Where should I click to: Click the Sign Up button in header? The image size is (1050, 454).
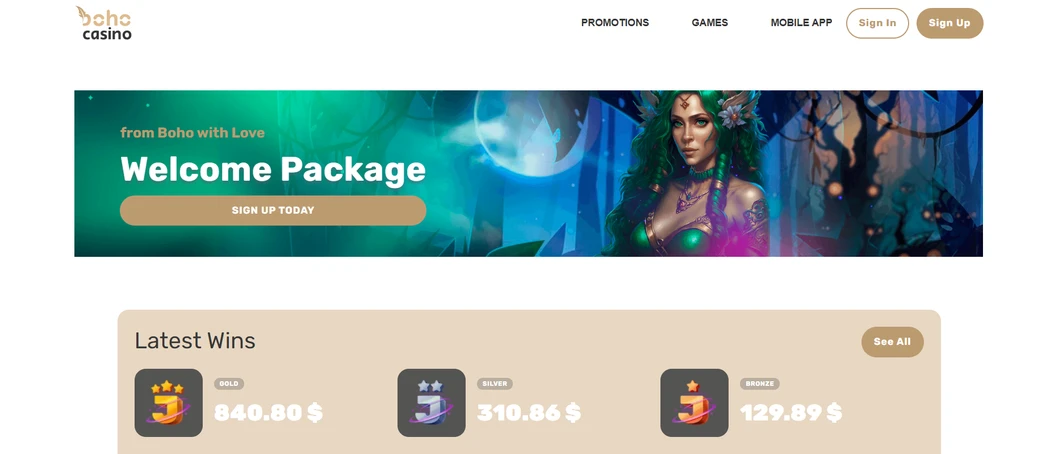click(950, 23)
